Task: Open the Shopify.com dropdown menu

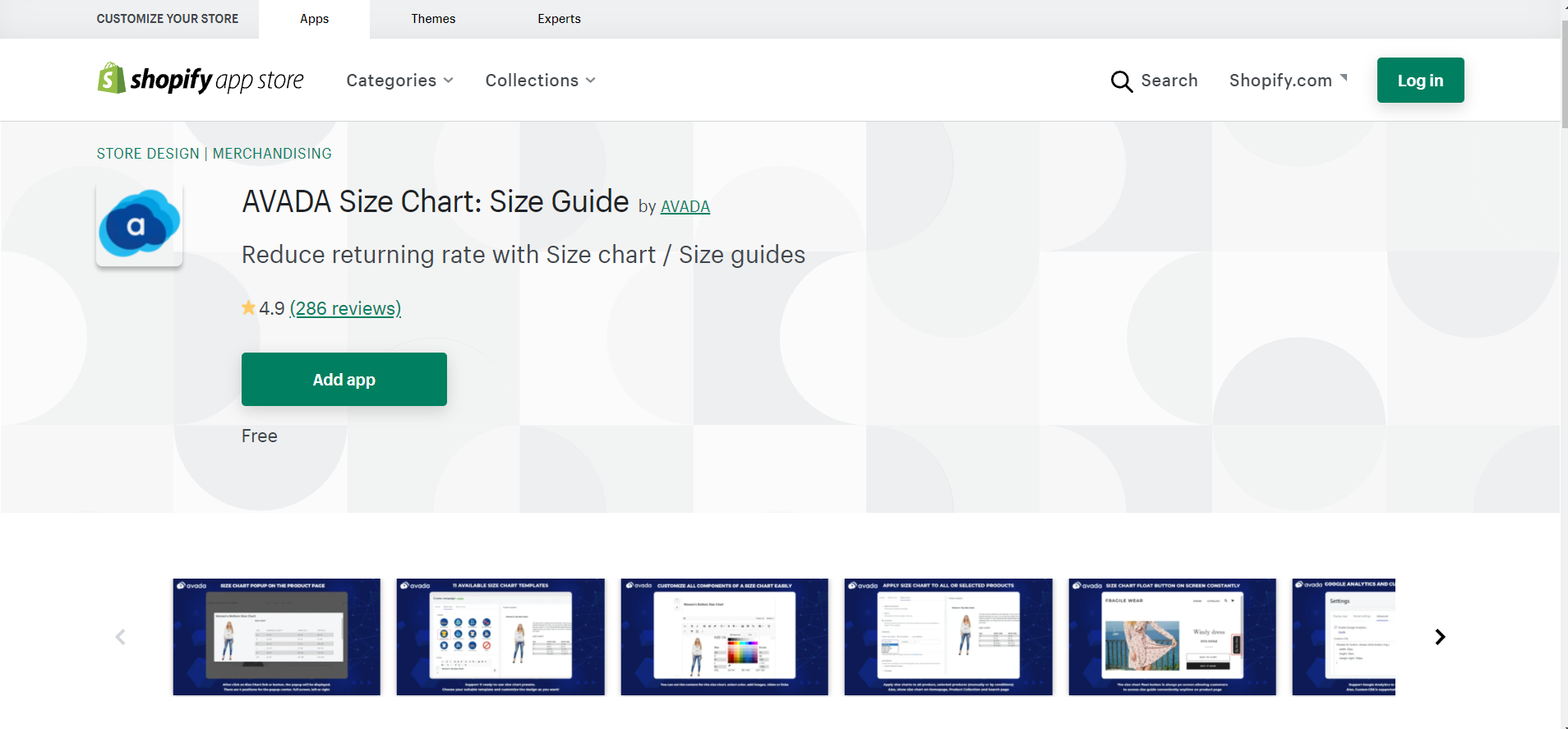Action: tap(1288, 81)
